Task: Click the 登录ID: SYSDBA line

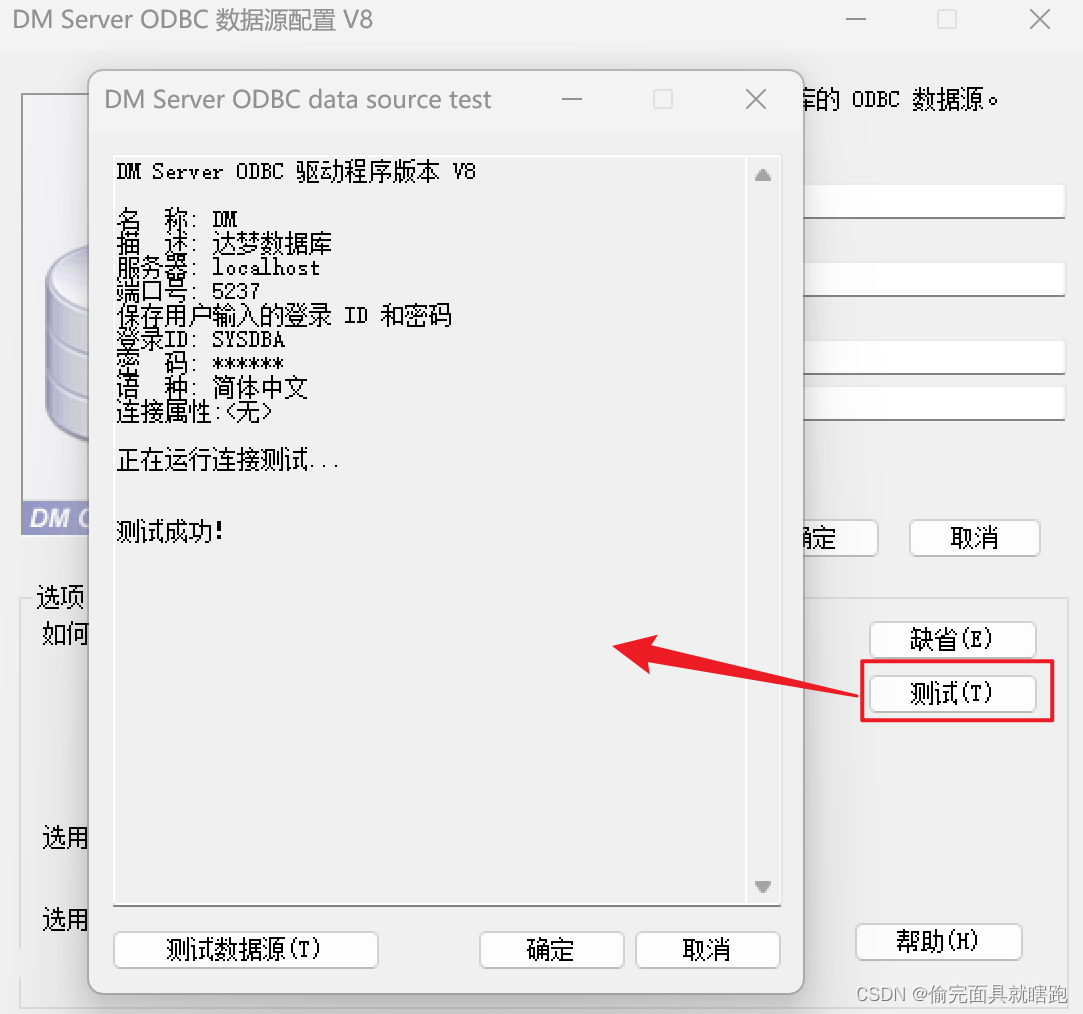Action: coord(200,340)
